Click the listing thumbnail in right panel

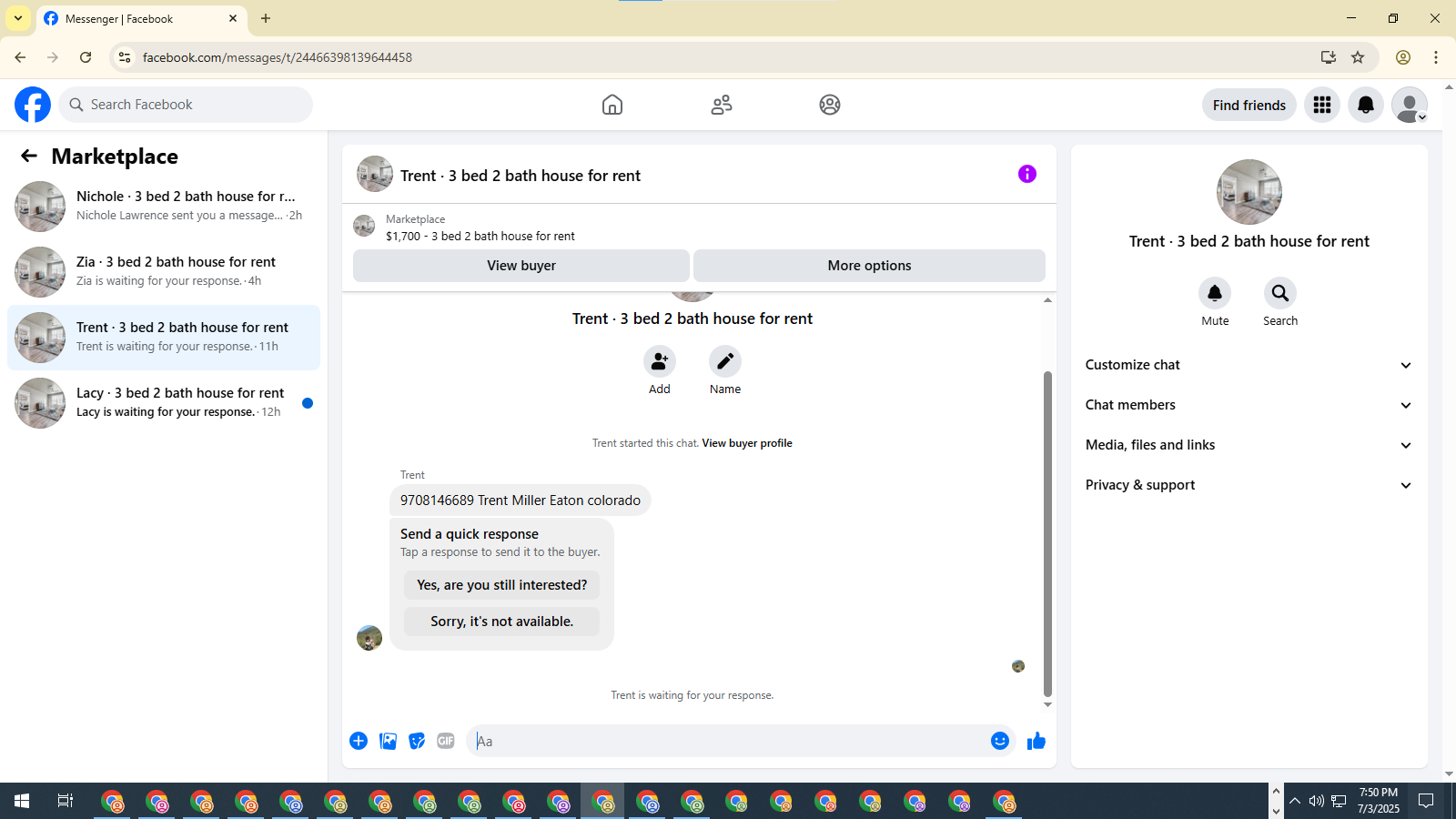(x=1249, y=192)
